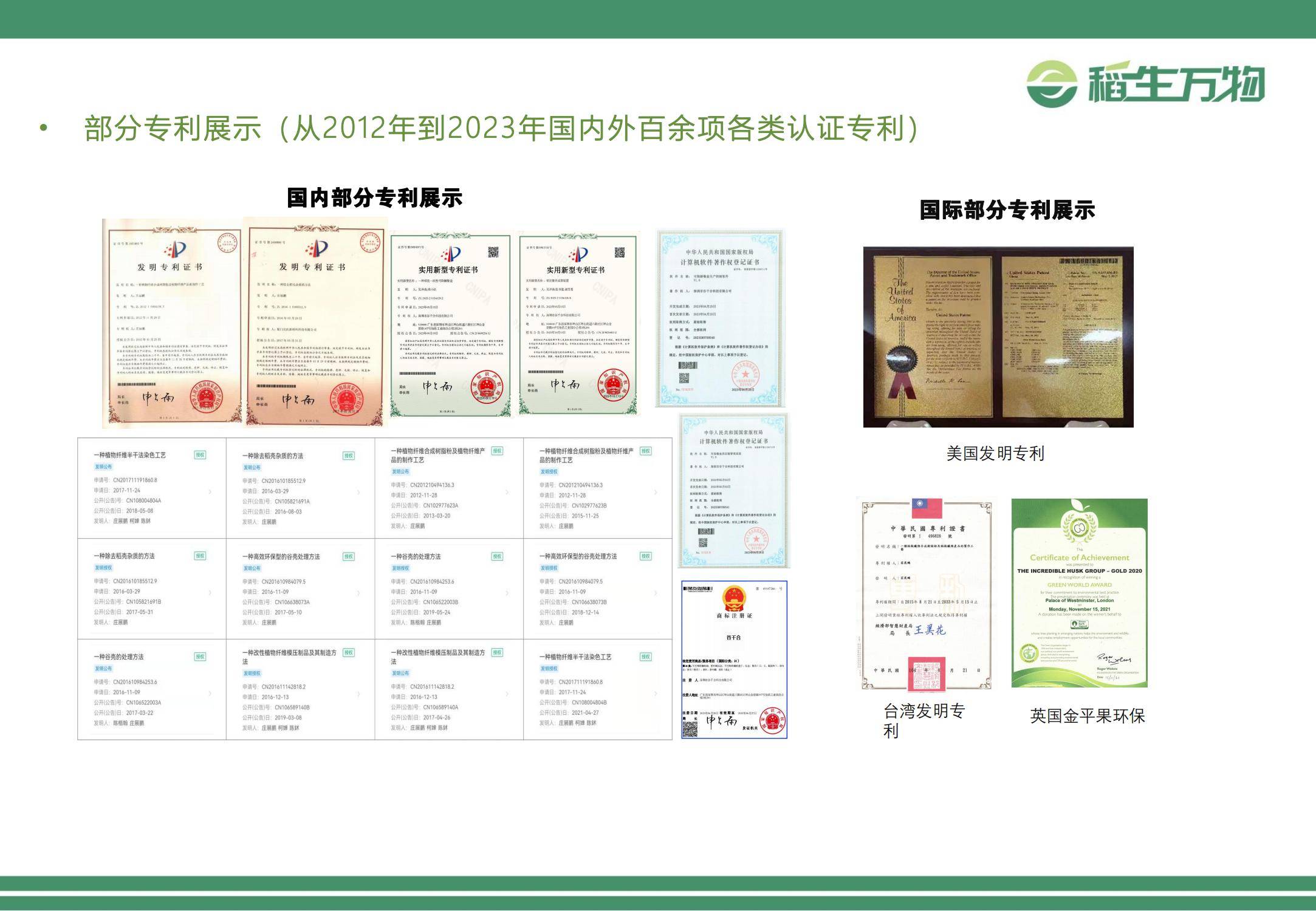Screen dimensions: 1316x911
Task: Click the 稻生万物 company logo
Action: coord(1145,84)
